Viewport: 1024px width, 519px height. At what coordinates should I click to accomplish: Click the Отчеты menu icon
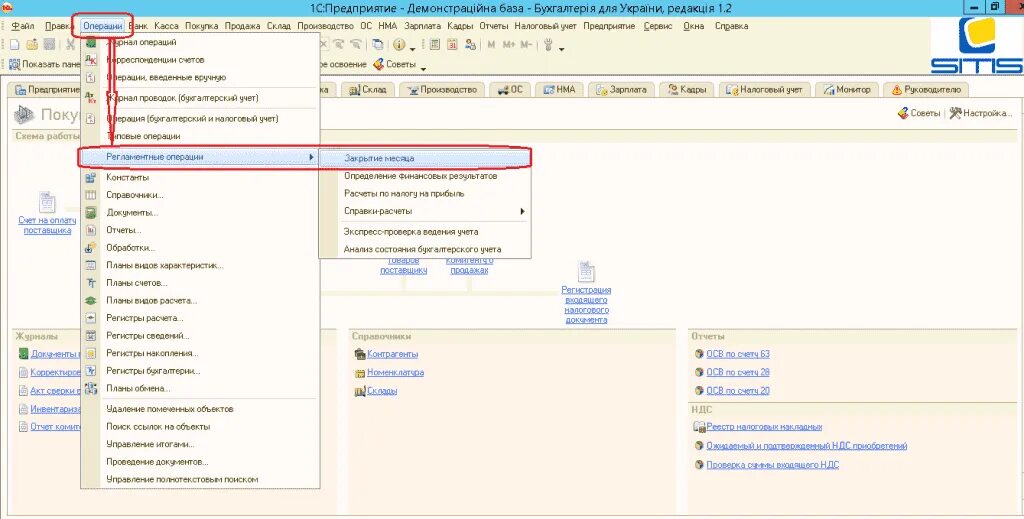point(91,230)
